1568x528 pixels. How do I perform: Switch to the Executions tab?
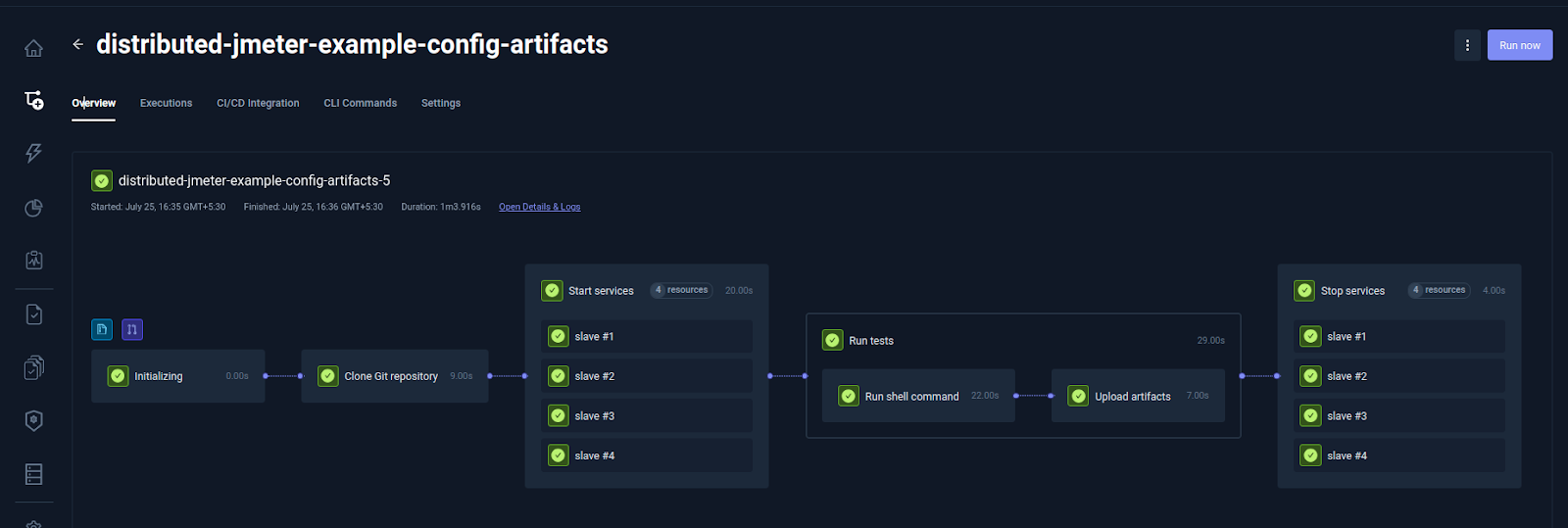166,103
